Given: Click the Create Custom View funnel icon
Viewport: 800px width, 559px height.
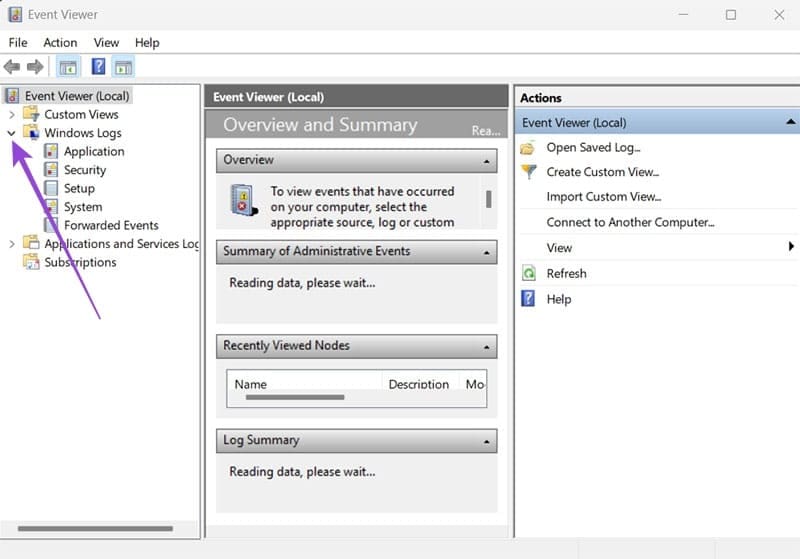Looking at the screenshot, I should point(528,172).
